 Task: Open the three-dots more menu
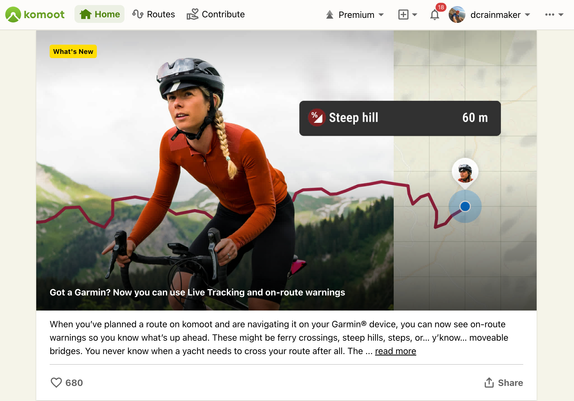[x=549, y=15]
